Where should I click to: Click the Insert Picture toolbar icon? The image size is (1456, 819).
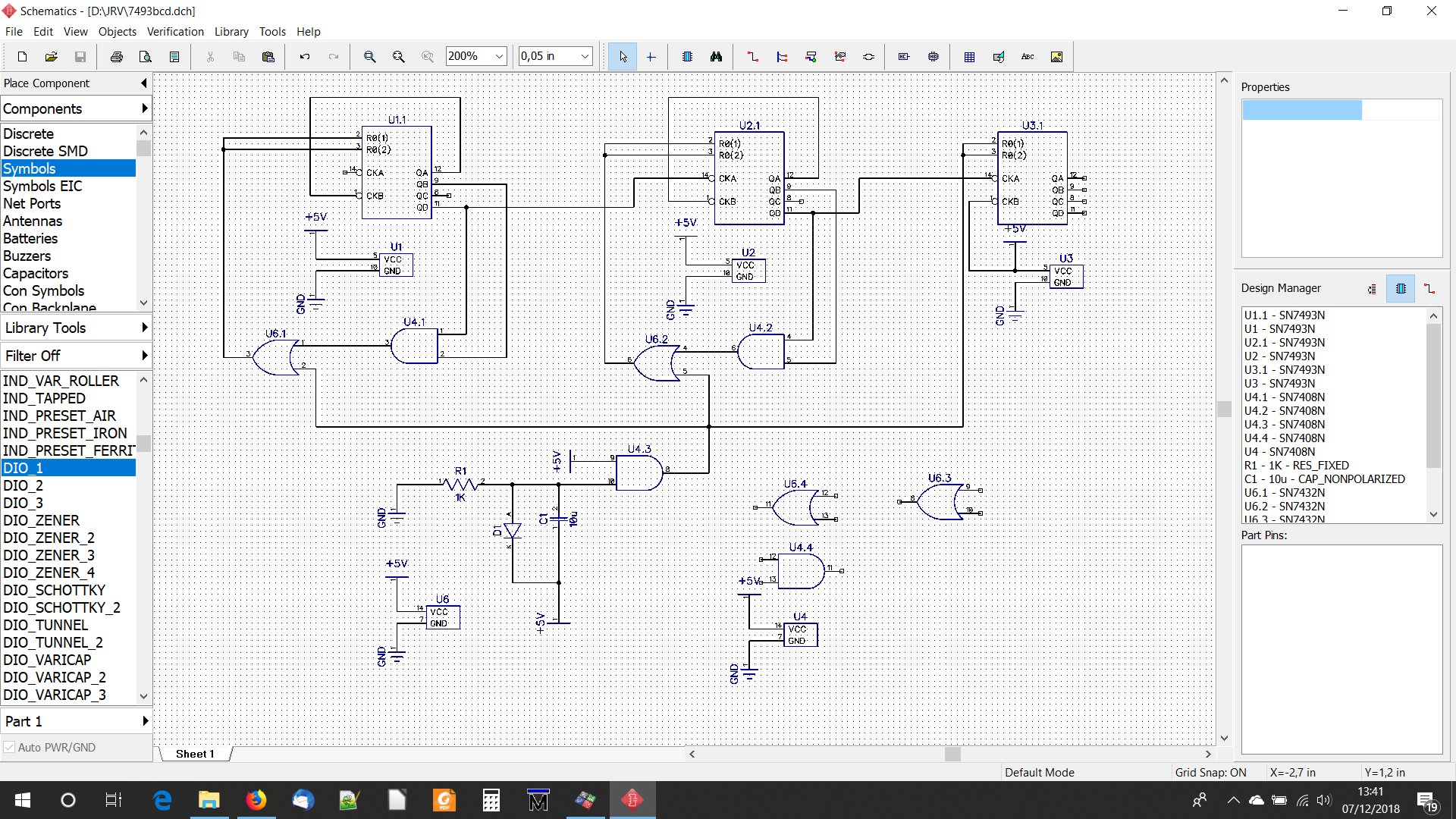tap(1056, 57)
